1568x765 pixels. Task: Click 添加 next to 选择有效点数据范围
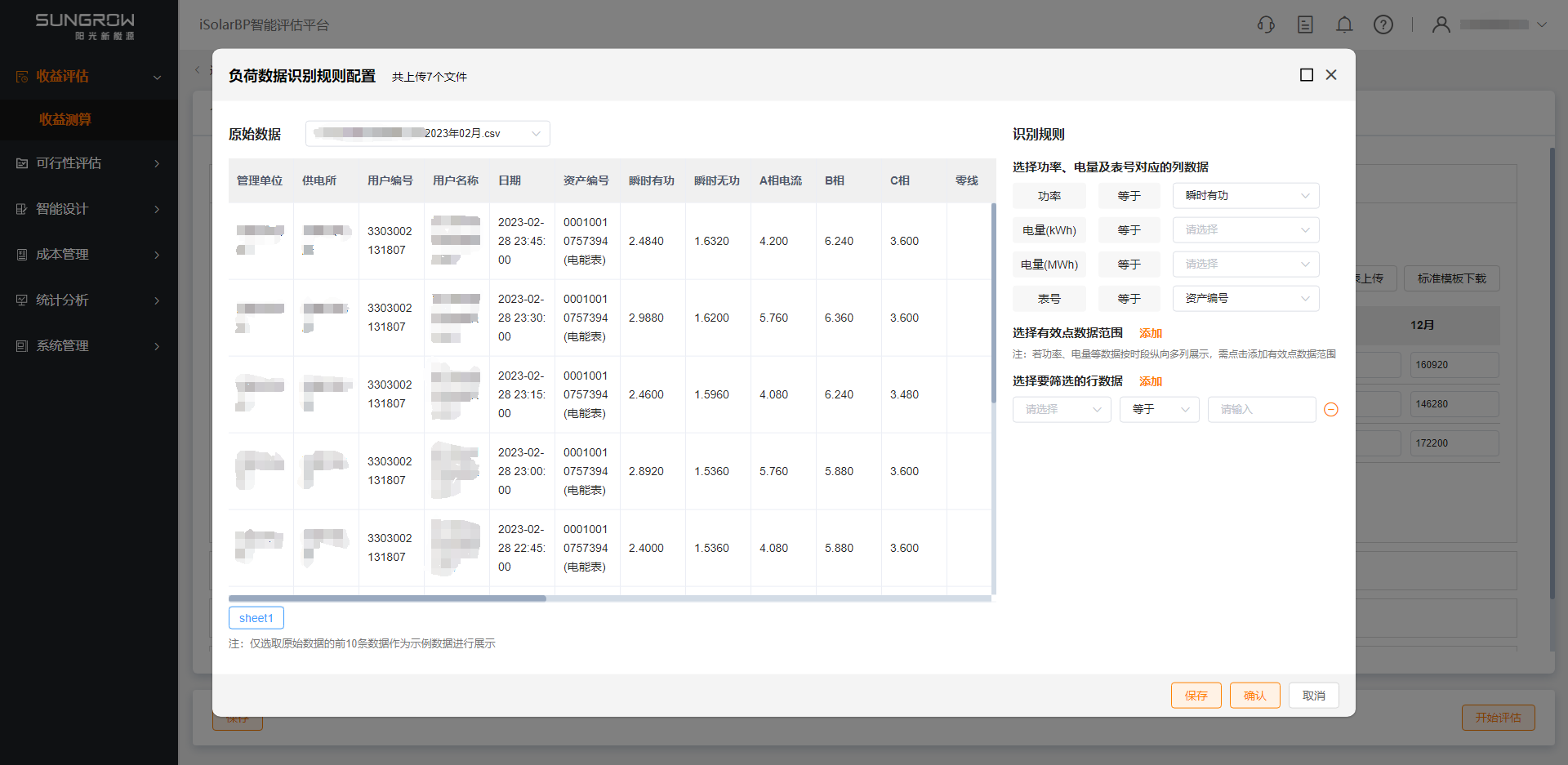1151,333
